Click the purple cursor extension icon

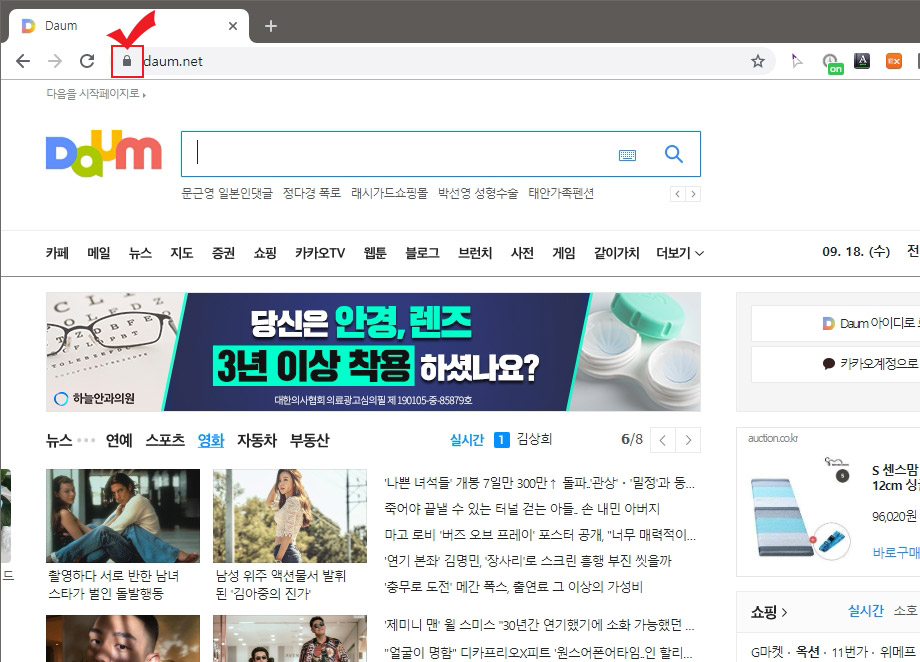pyautogui.click(x=796, y=61)
